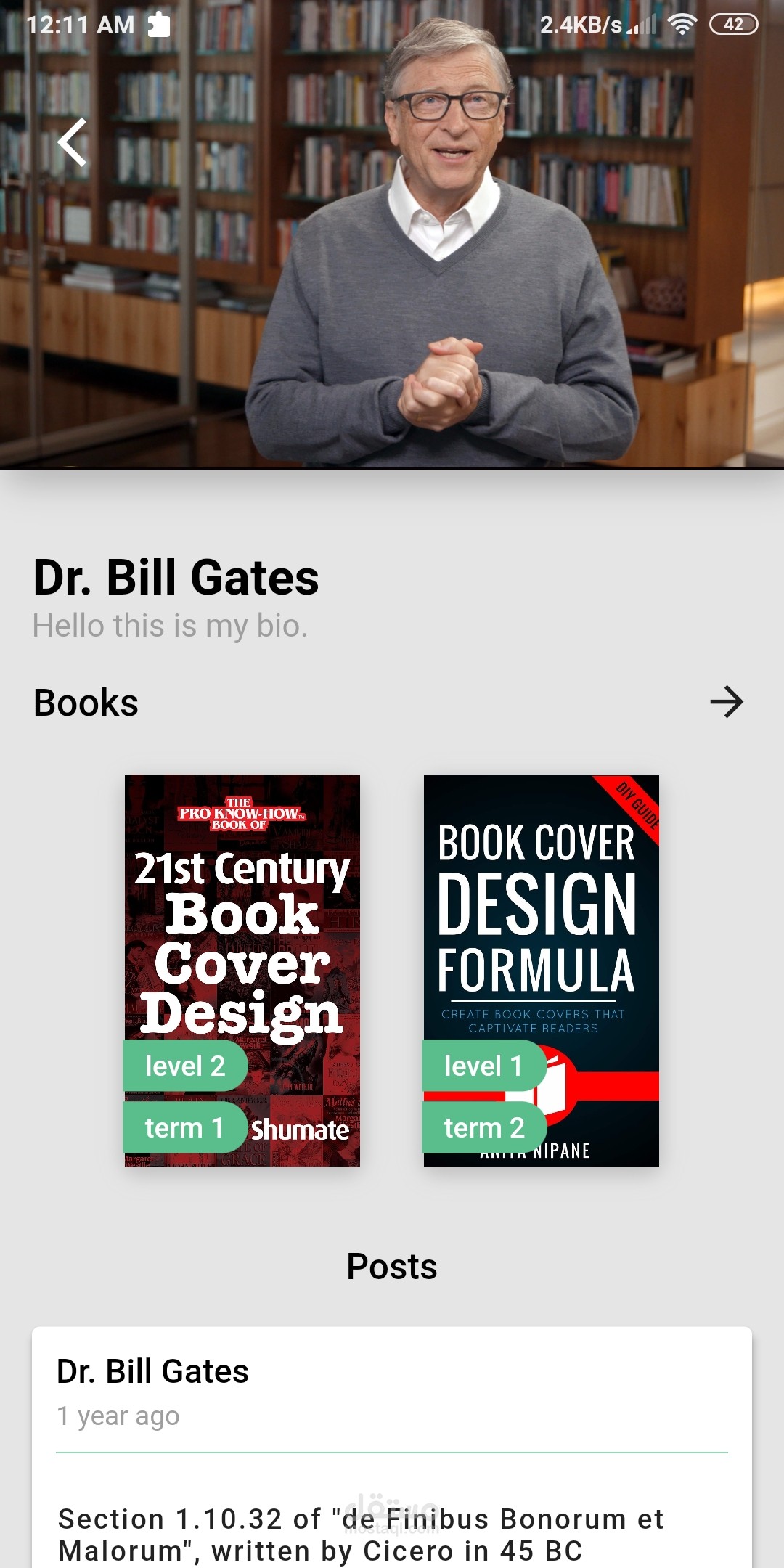Select the term 1 badge on first book

(186, 1127)
